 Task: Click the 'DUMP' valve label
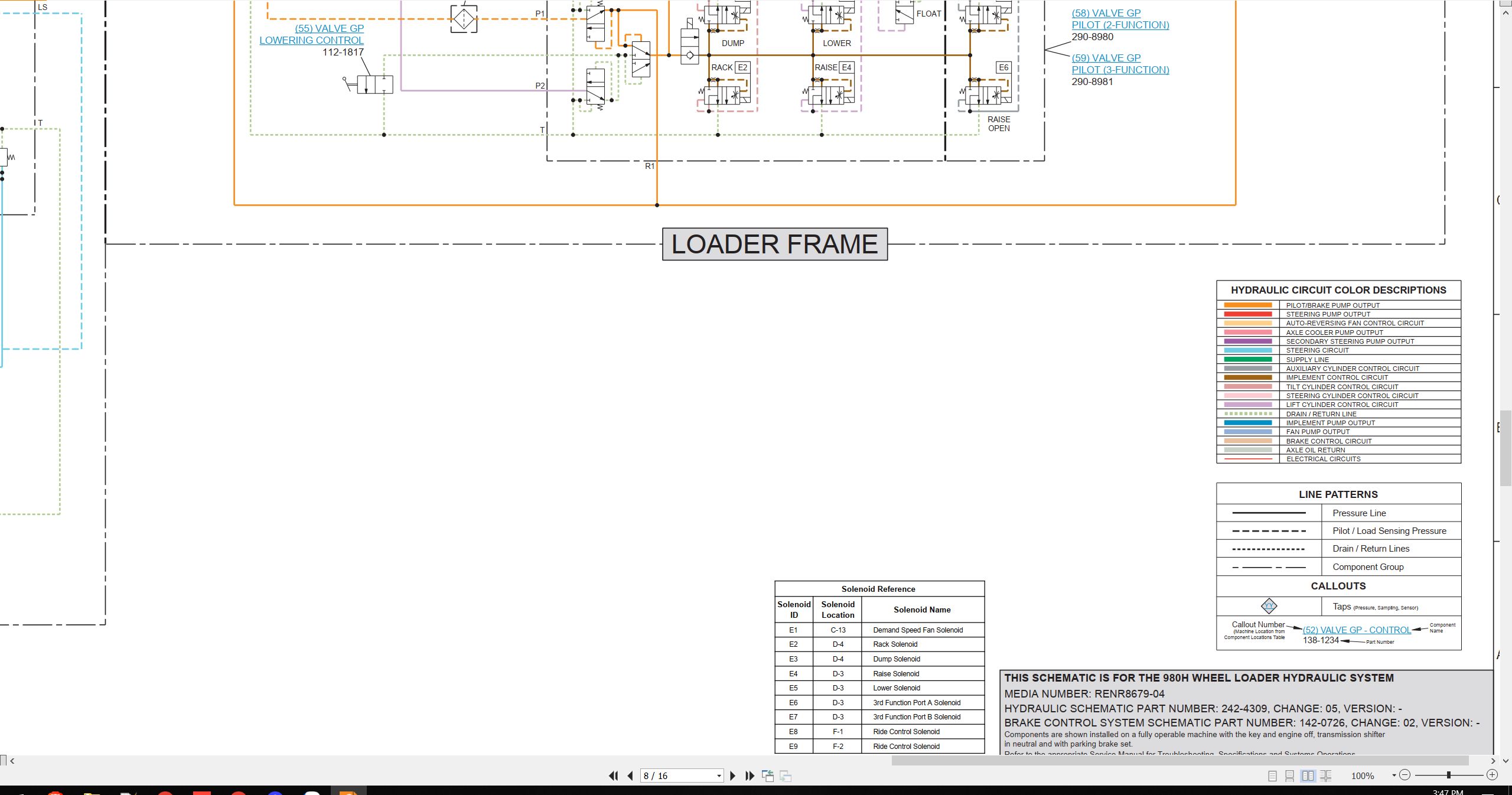(x=733, y=43)
